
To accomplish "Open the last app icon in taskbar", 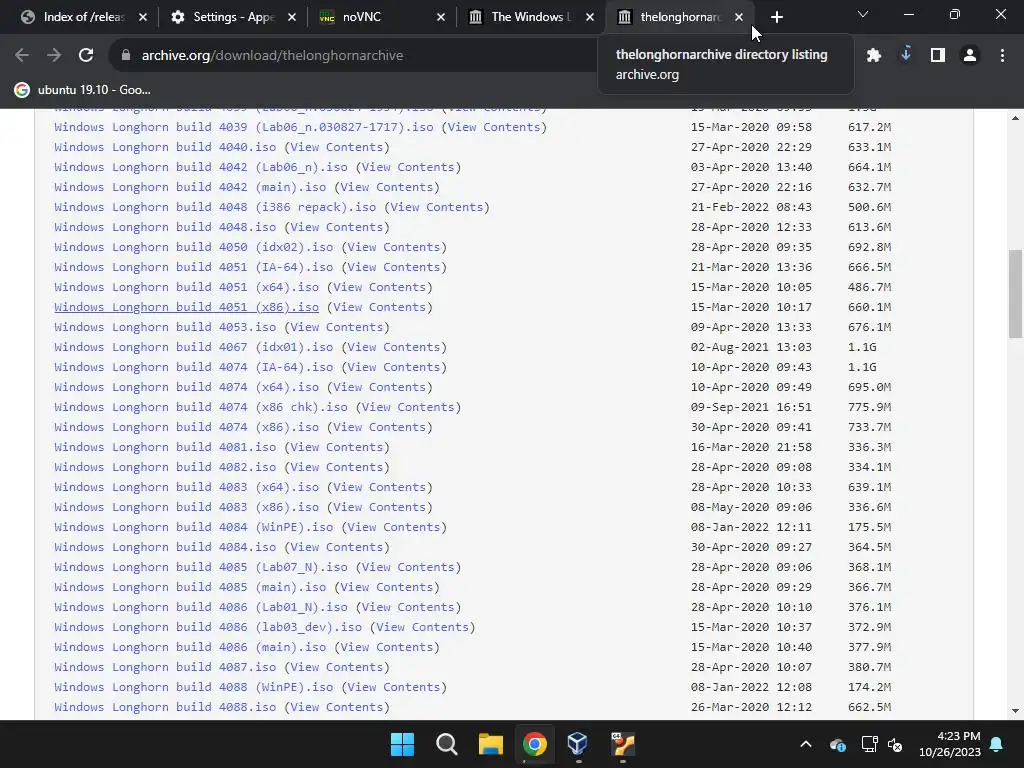I will 623,744.
